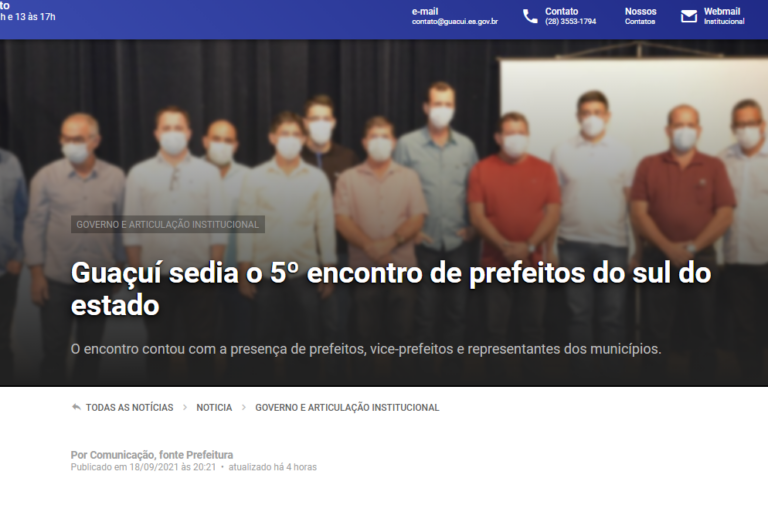This screenshot has width=768, height=512.
Task: Click the chevron after Noticia breadcrumb
Action: click(x=243, y=408)
